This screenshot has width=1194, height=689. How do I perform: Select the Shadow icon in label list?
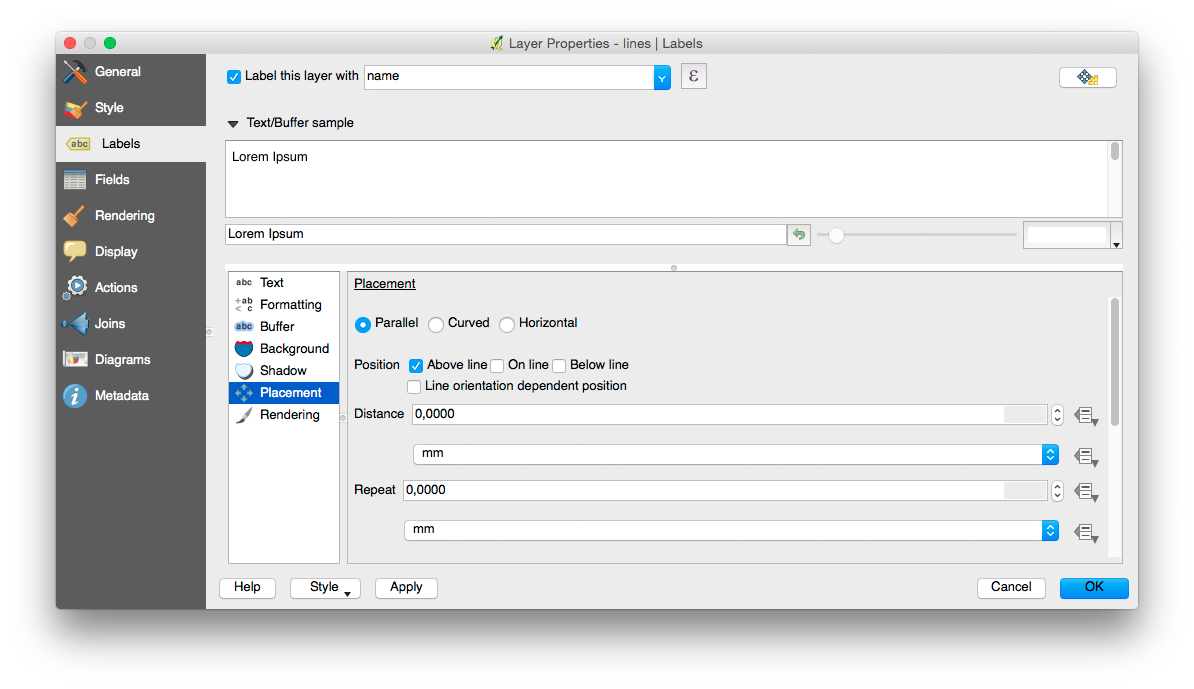pos(244,371)
